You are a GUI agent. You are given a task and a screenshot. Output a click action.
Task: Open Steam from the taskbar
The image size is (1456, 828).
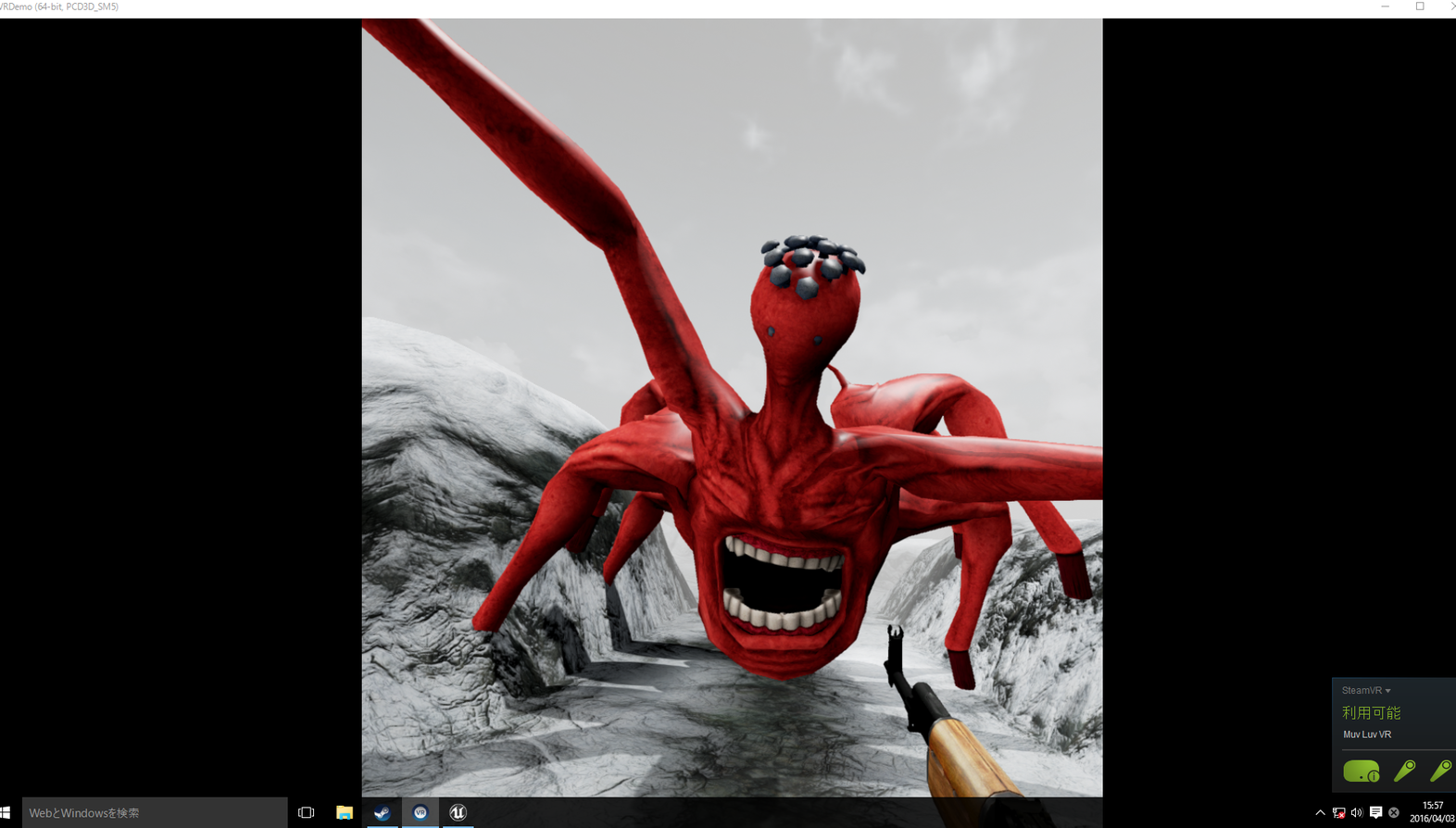pyautogui.click(x=382, y=812)
